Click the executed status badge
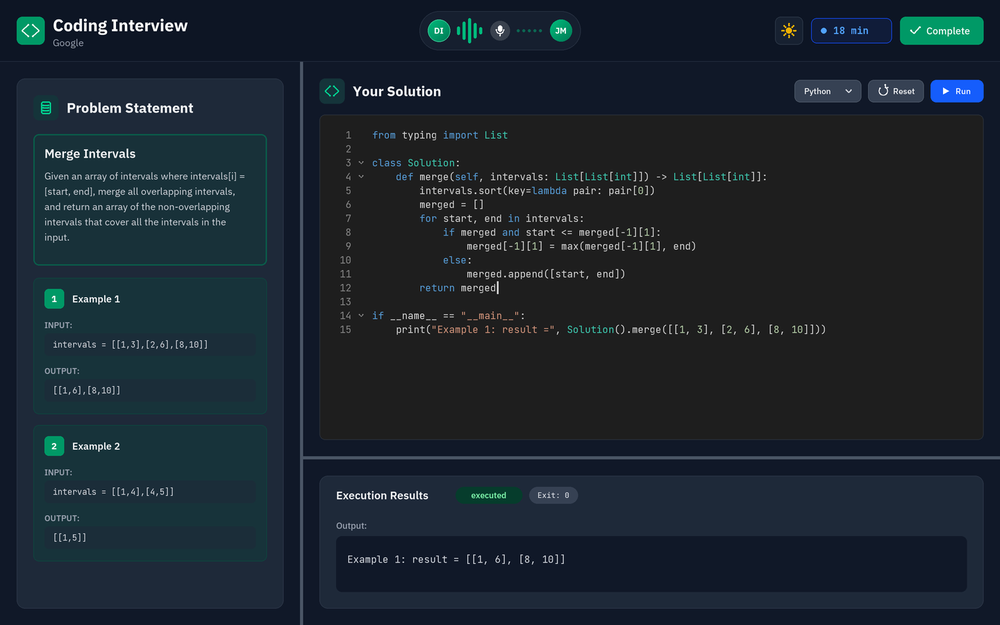 click(x=489, y=496)
